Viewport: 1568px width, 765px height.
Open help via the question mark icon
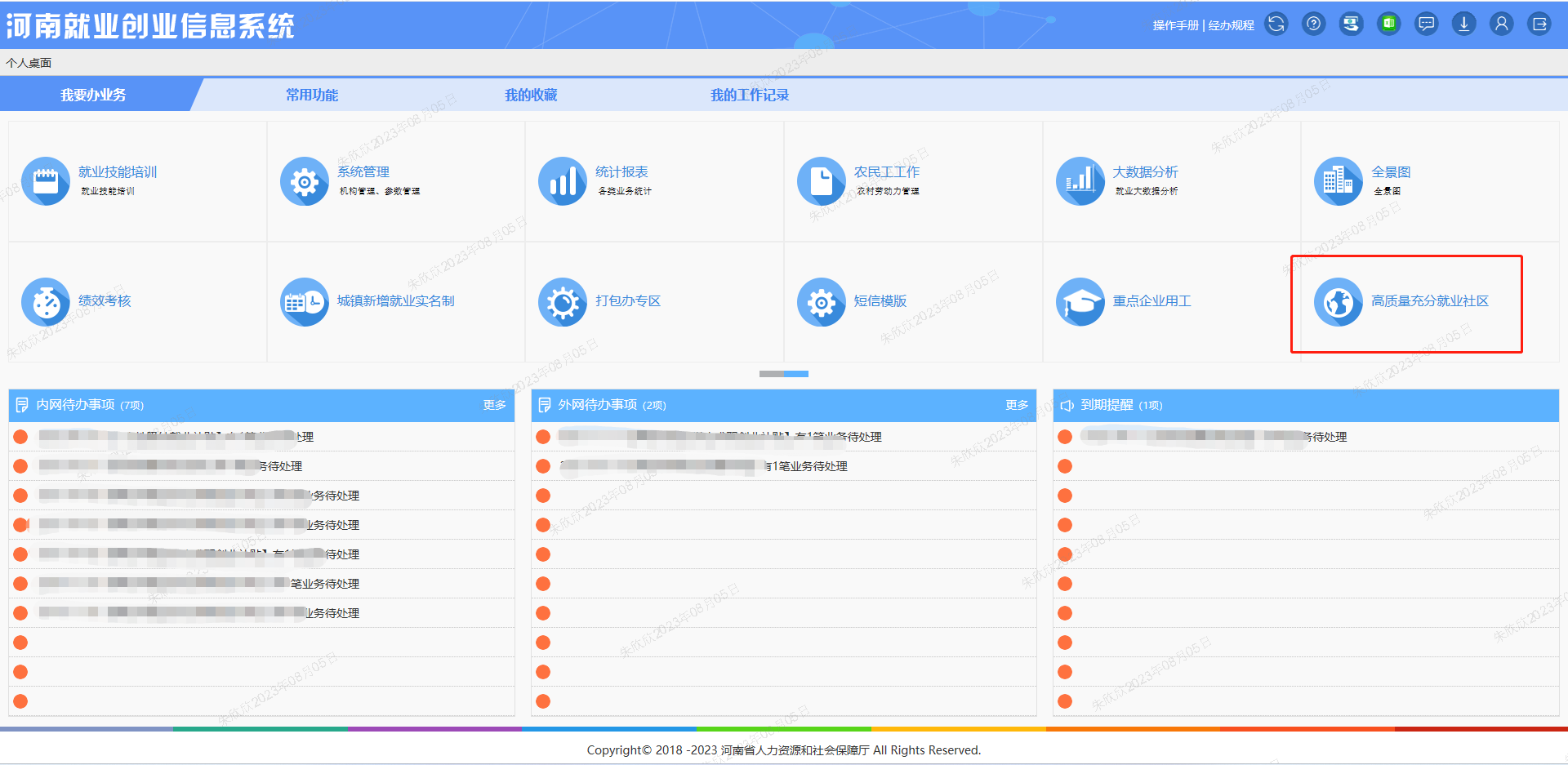[x=1313, y=24]
